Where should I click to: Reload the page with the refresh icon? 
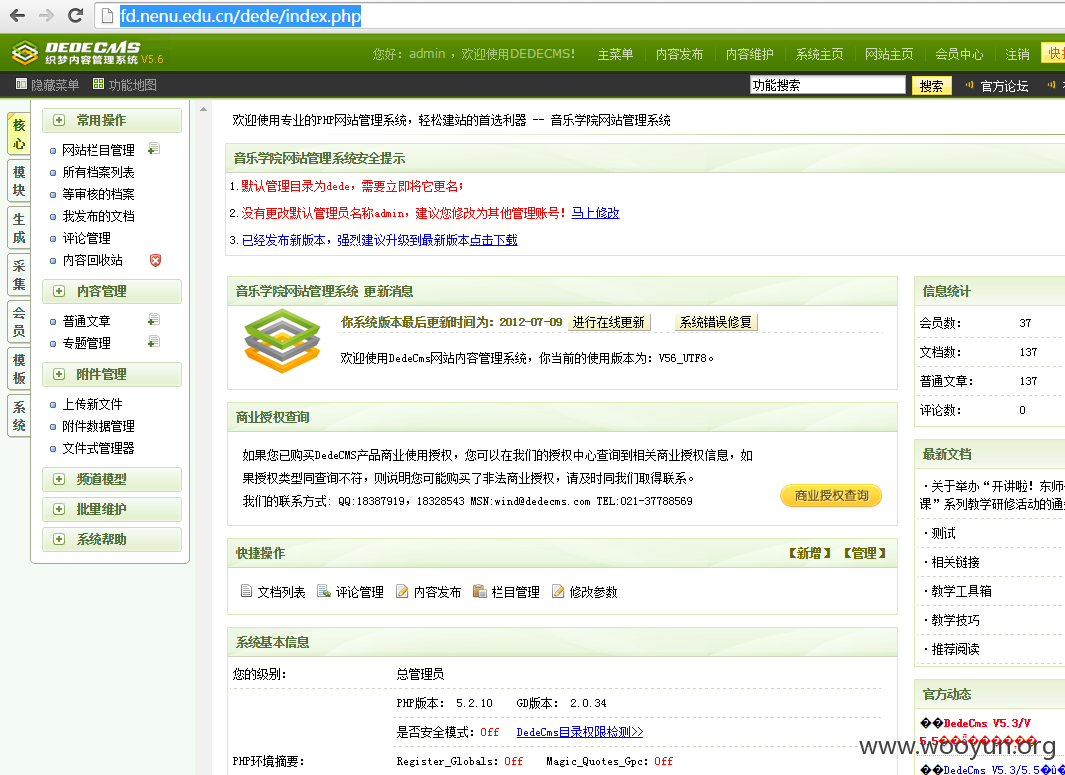point(75,15)
